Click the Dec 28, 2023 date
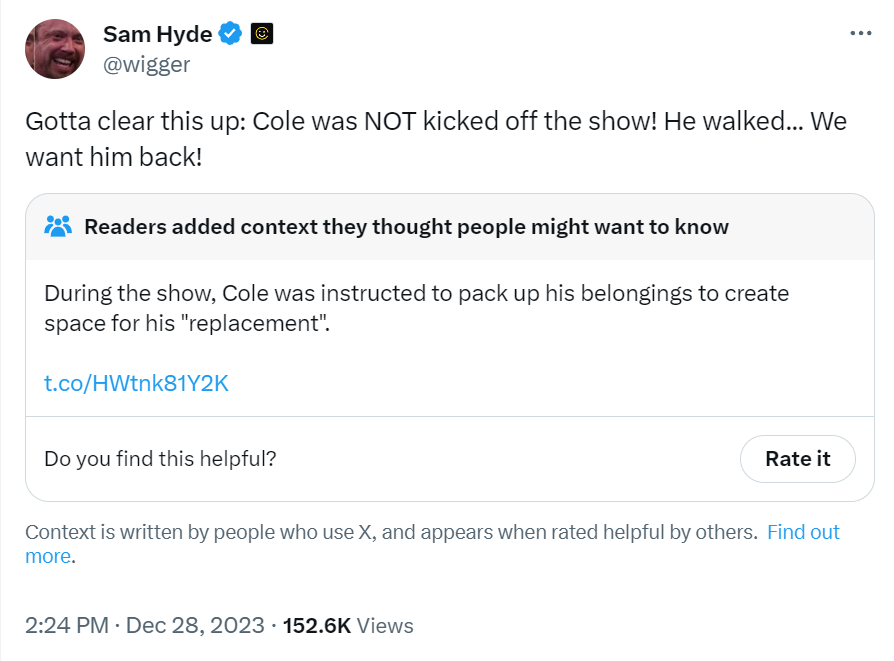This screenshot has height=661, width=894. tap(195, 625)
